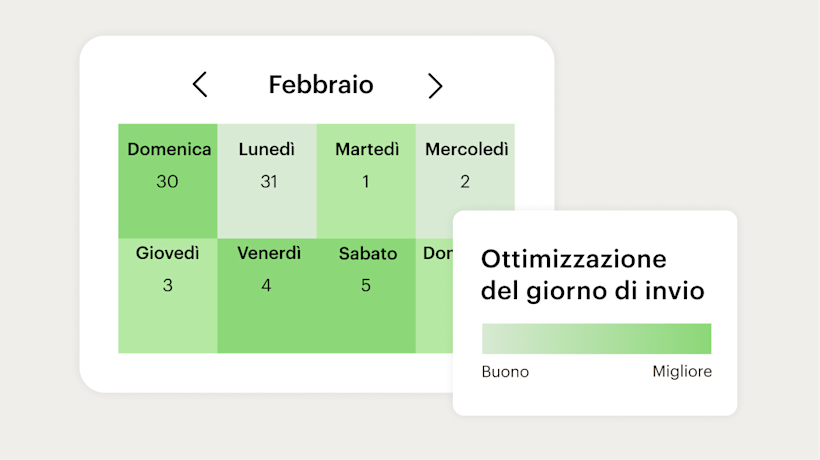The width and height of the screenshot is (820, 460).
Task: Select the Martedì 1 calendar cell
Action: pos(366,181)
